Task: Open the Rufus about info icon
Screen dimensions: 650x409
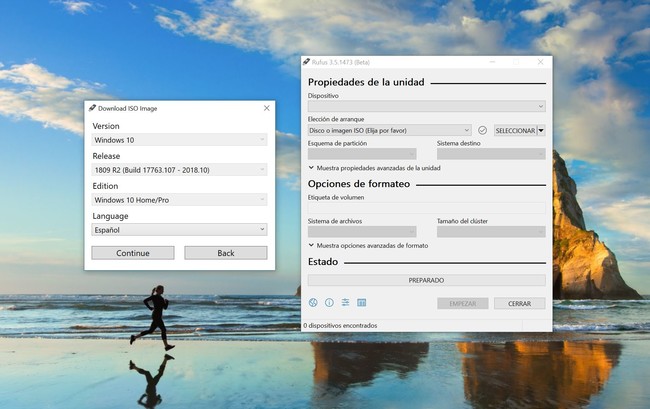Action: coord(329,303)
